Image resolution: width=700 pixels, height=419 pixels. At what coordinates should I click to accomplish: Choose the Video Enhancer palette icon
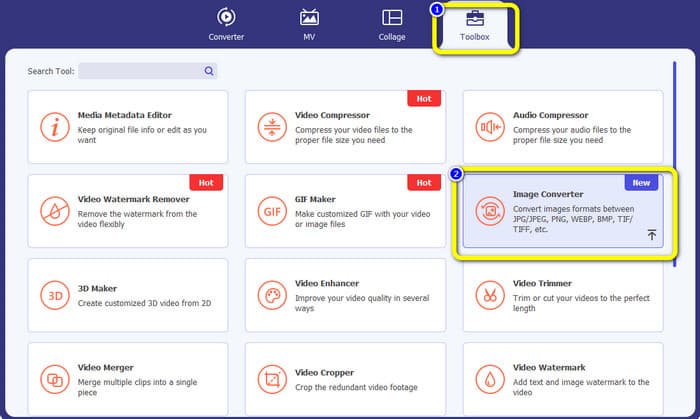(x=272, y=295)
